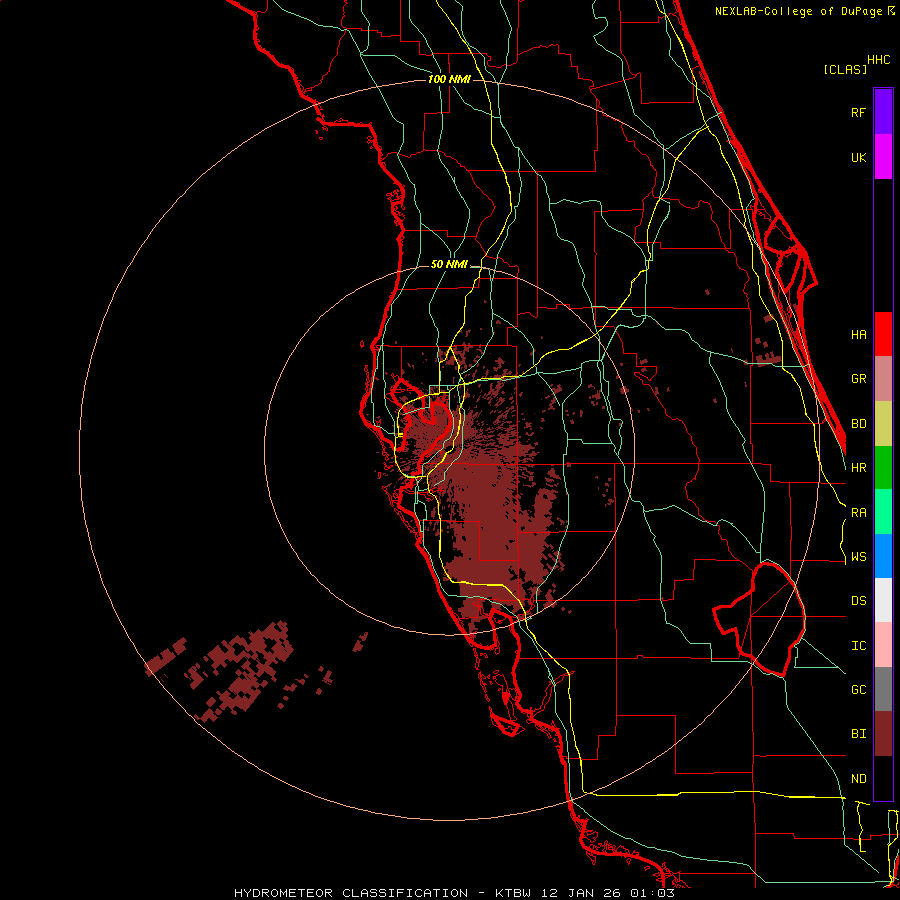Pick the RA mint green legend swatch

click(x=883, y=512)
